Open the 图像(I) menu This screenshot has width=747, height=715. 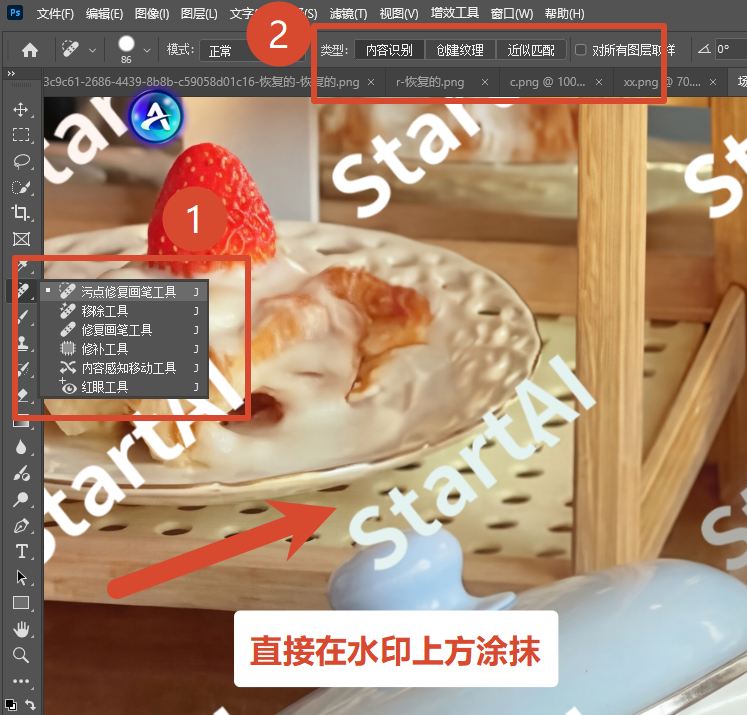click(x=152, y=14)
